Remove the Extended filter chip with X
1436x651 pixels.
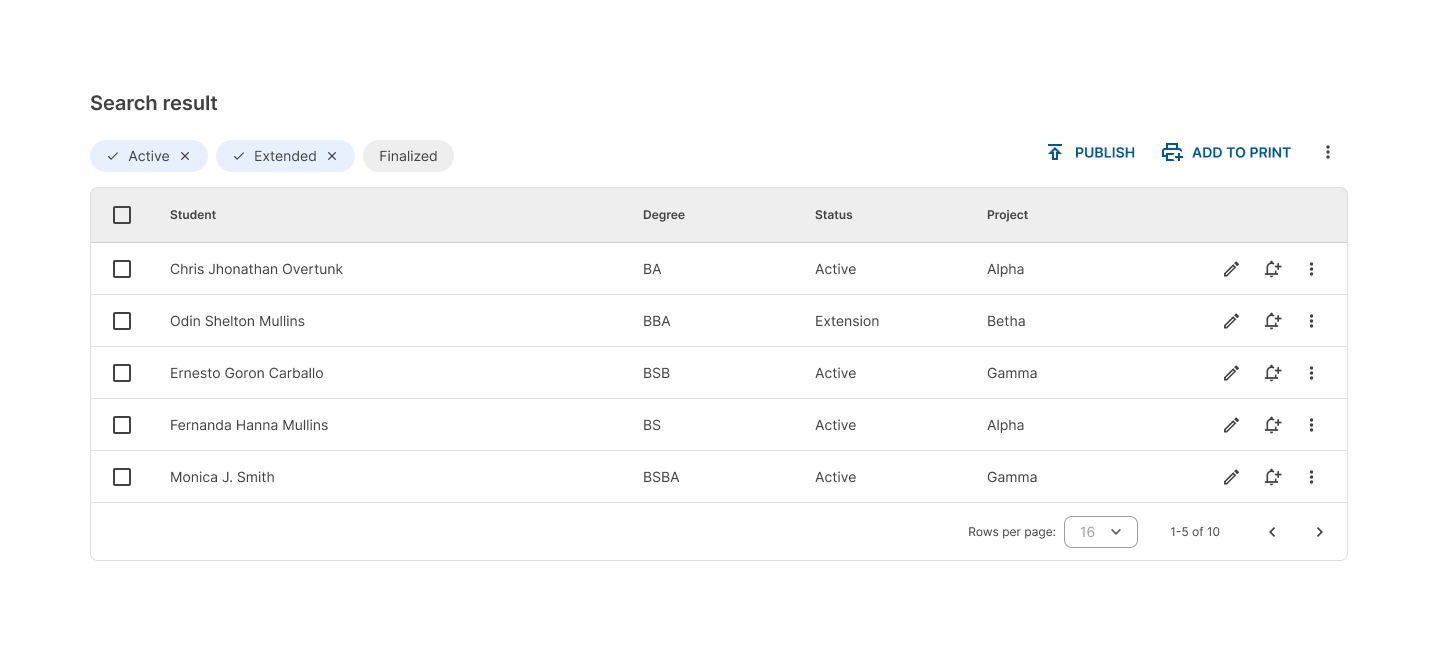(x=332, y=156)
